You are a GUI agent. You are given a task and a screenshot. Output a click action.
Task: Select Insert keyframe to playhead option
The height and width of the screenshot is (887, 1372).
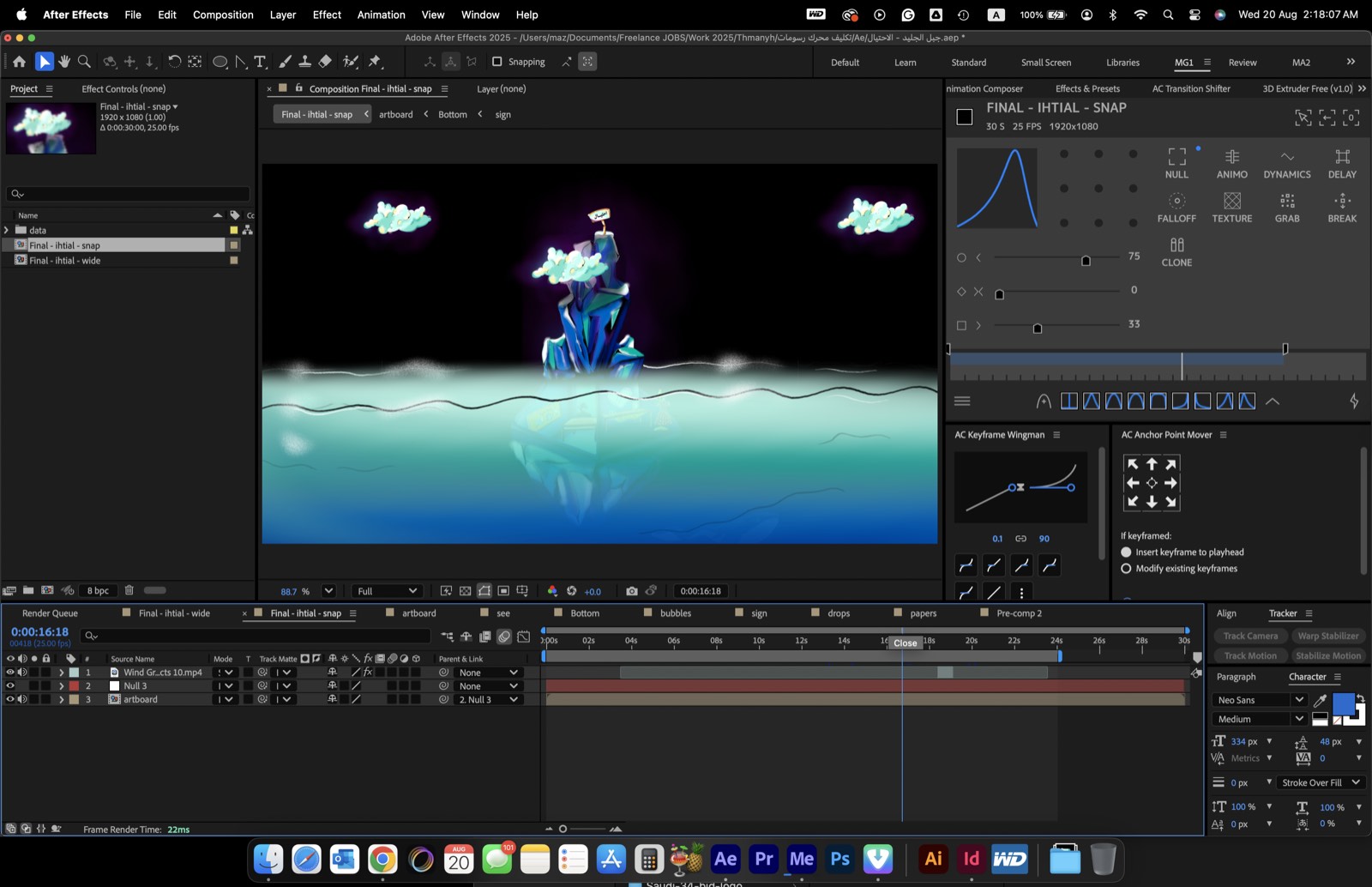click(1126, 552)
